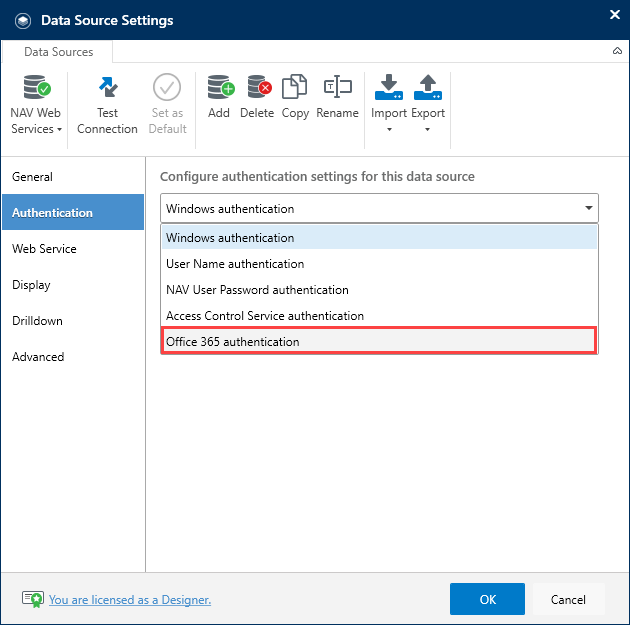
Task: Select the Authentication settings page
Action: [73, 212]
